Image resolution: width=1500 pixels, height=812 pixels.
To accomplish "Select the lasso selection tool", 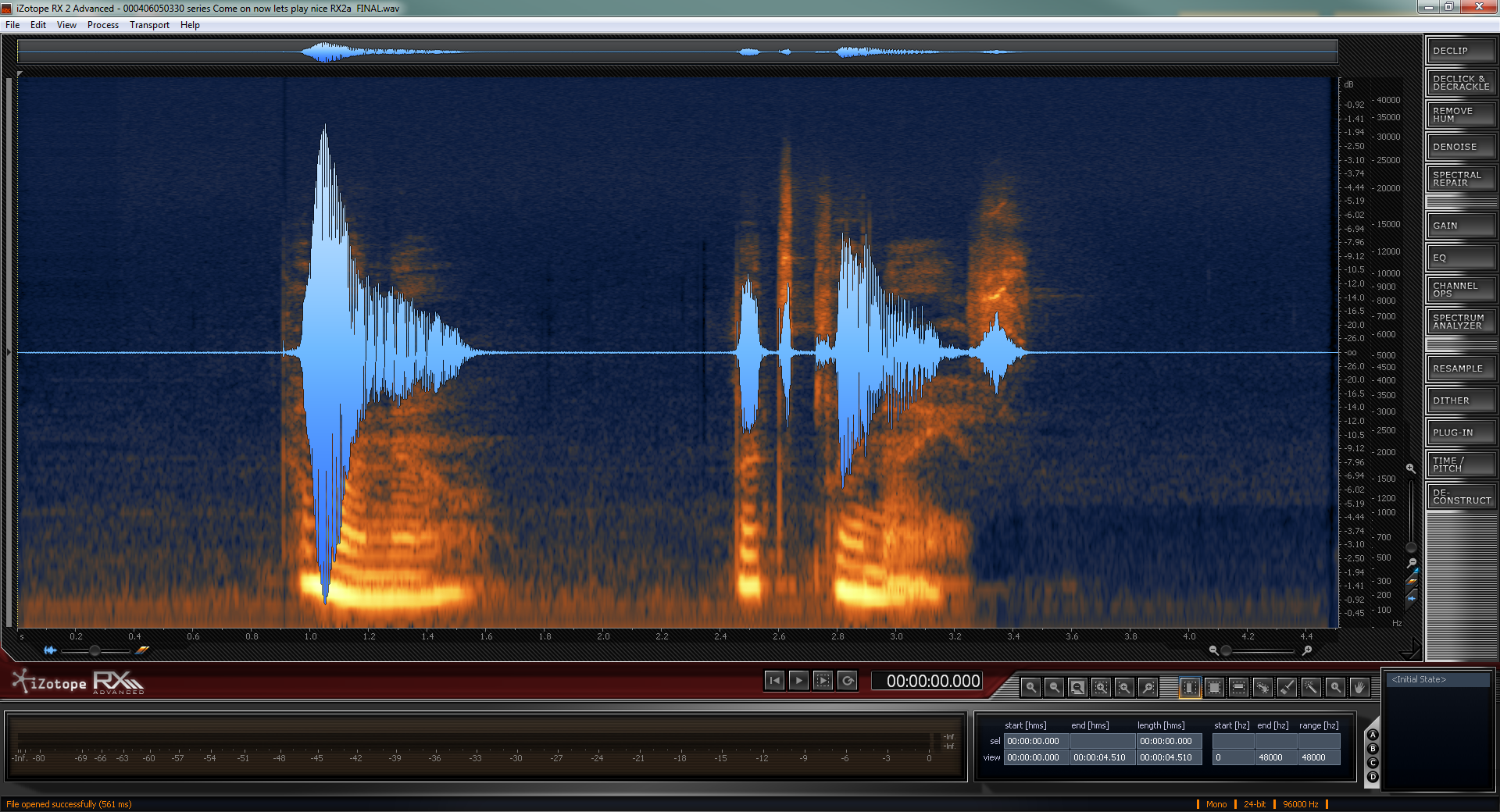I will click(1262, 687).
